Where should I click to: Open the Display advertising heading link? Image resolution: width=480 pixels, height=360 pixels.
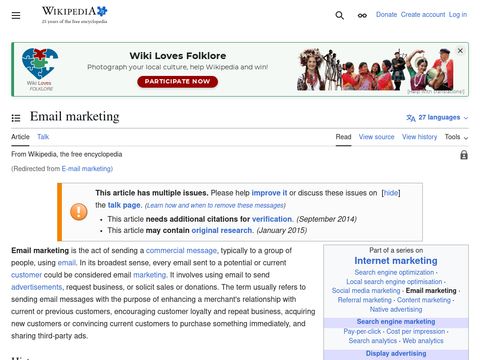pos(396,353)
